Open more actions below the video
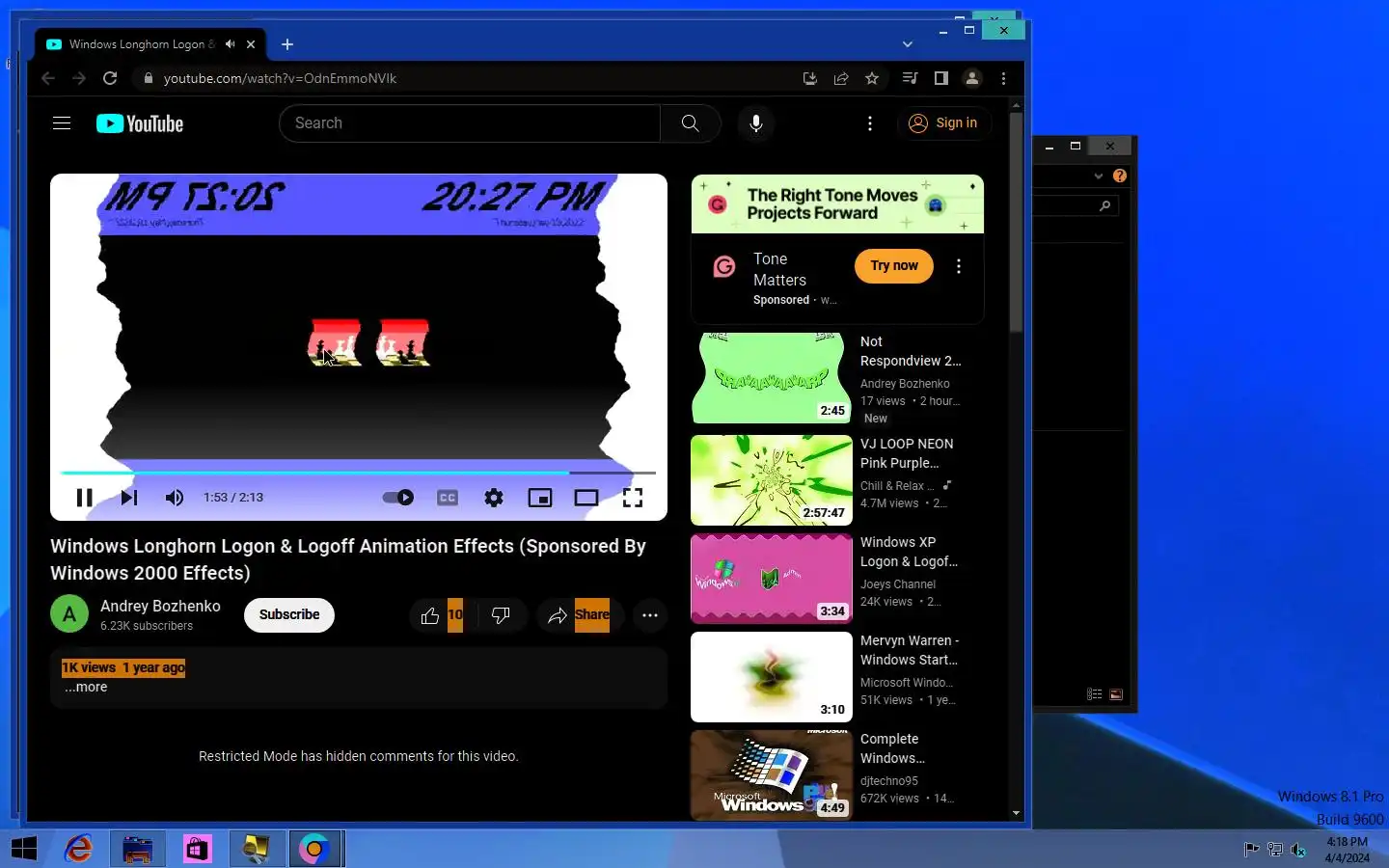The image size is (1389, 868). (650, 615)
